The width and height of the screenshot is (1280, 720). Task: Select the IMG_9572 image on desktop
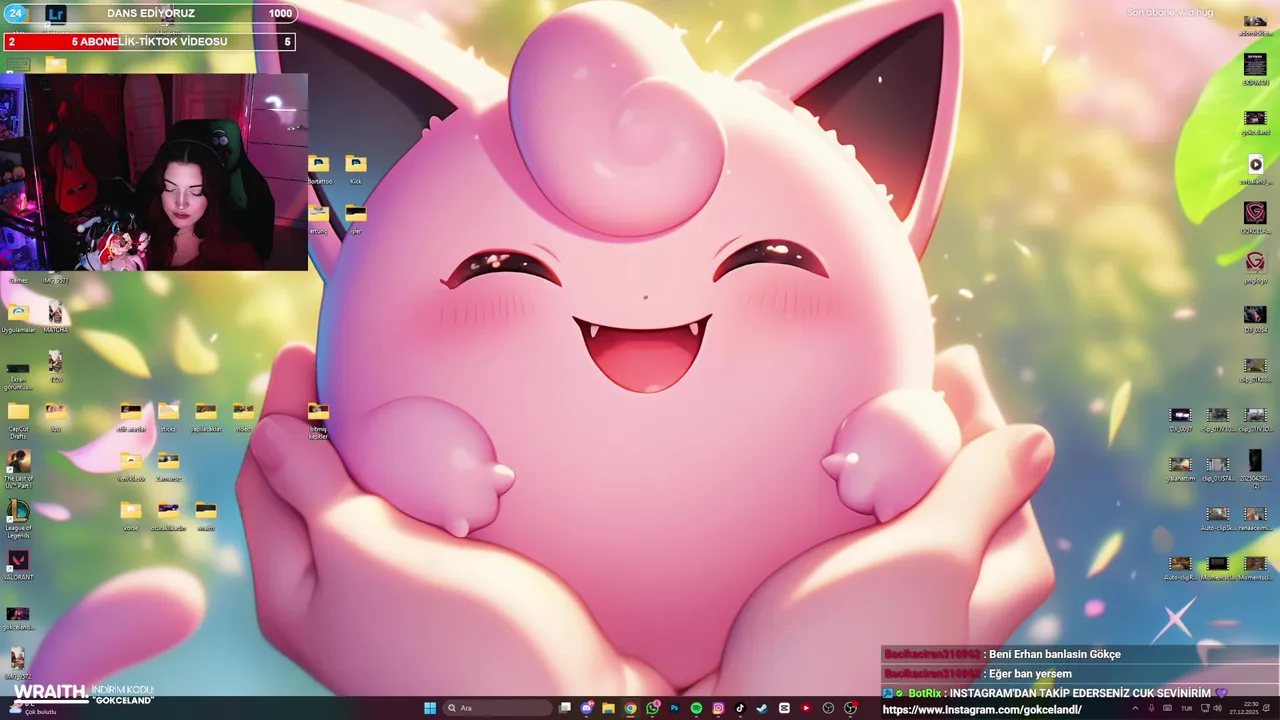[18, 663]
